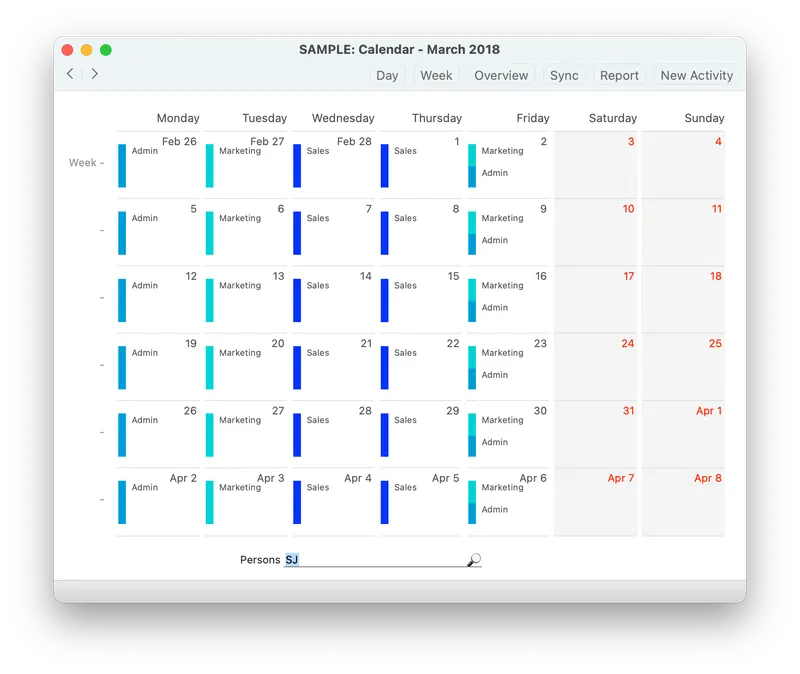This screenshot has width=800, height=674.
Task: Go to previous month with back arrow
Action: [x=70, y=73]
